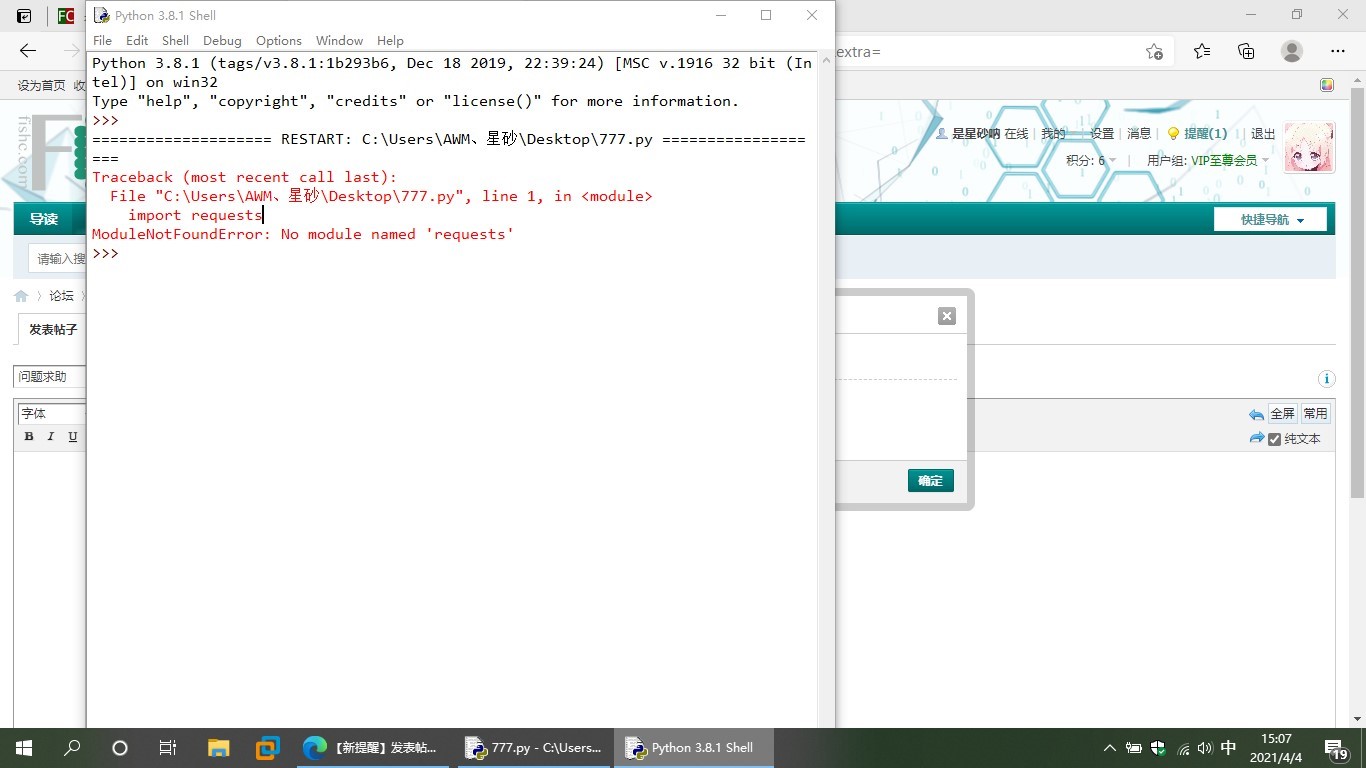Expand the 用户组 VIP至尊会员 dropdown
The height and width of the screenshot is (768, 1366).
[1207, 160]
